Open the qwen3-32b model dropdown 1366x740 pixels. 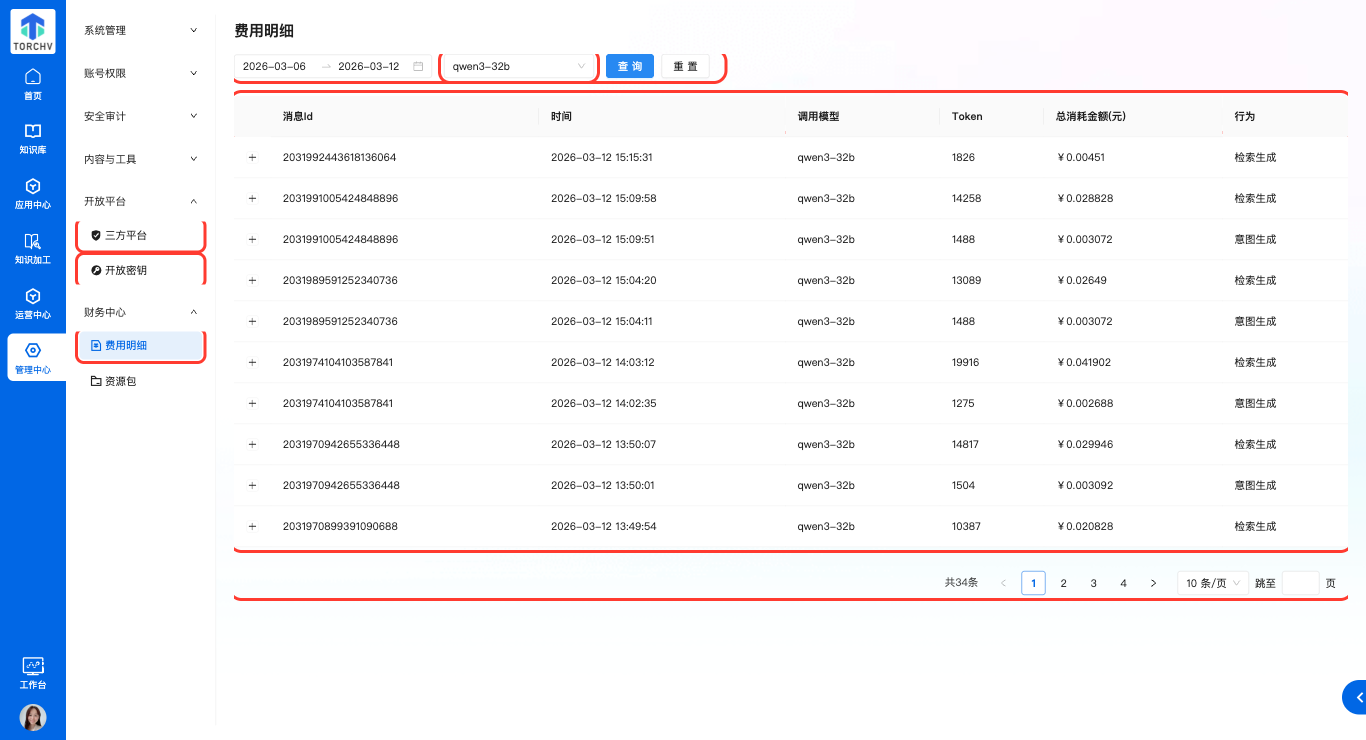tap(519, 67)
